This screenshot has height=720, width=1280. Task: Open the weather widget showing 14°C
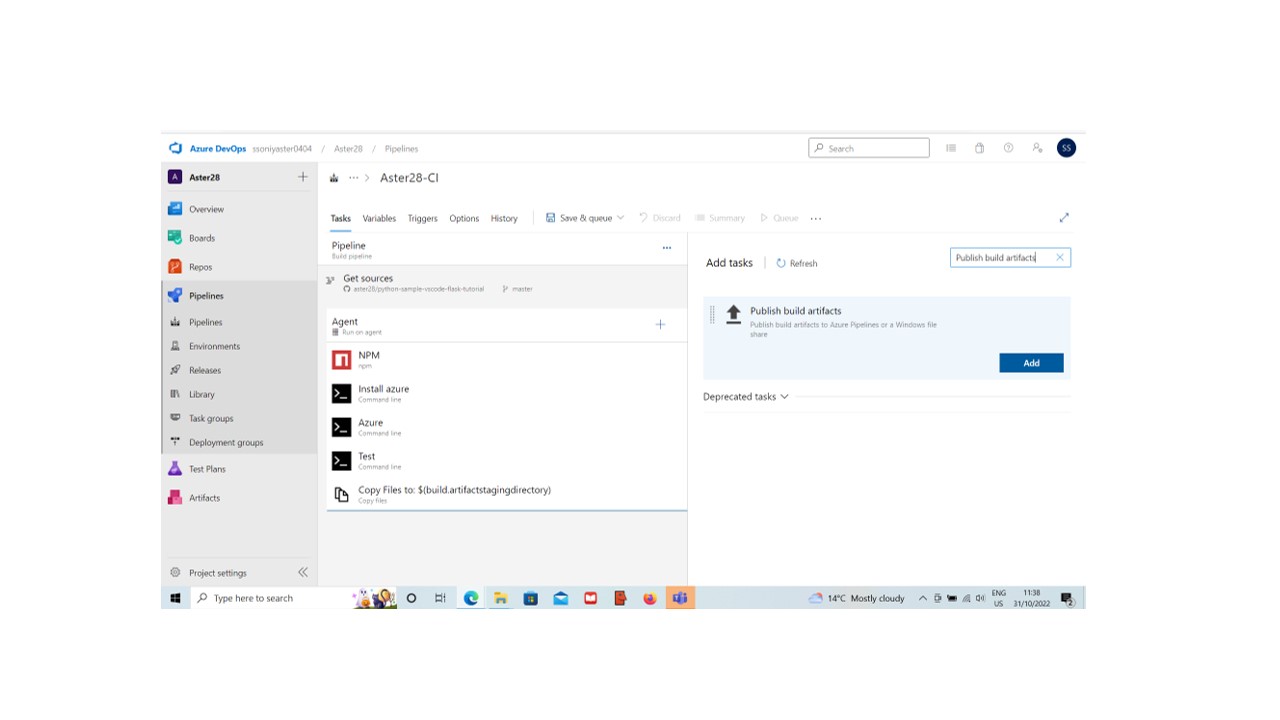(x=857, y=598)
